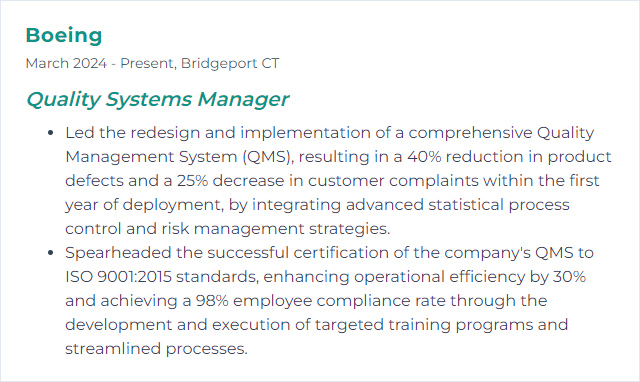
Task: Click the Boeing company heading
Action: (64, 35)
